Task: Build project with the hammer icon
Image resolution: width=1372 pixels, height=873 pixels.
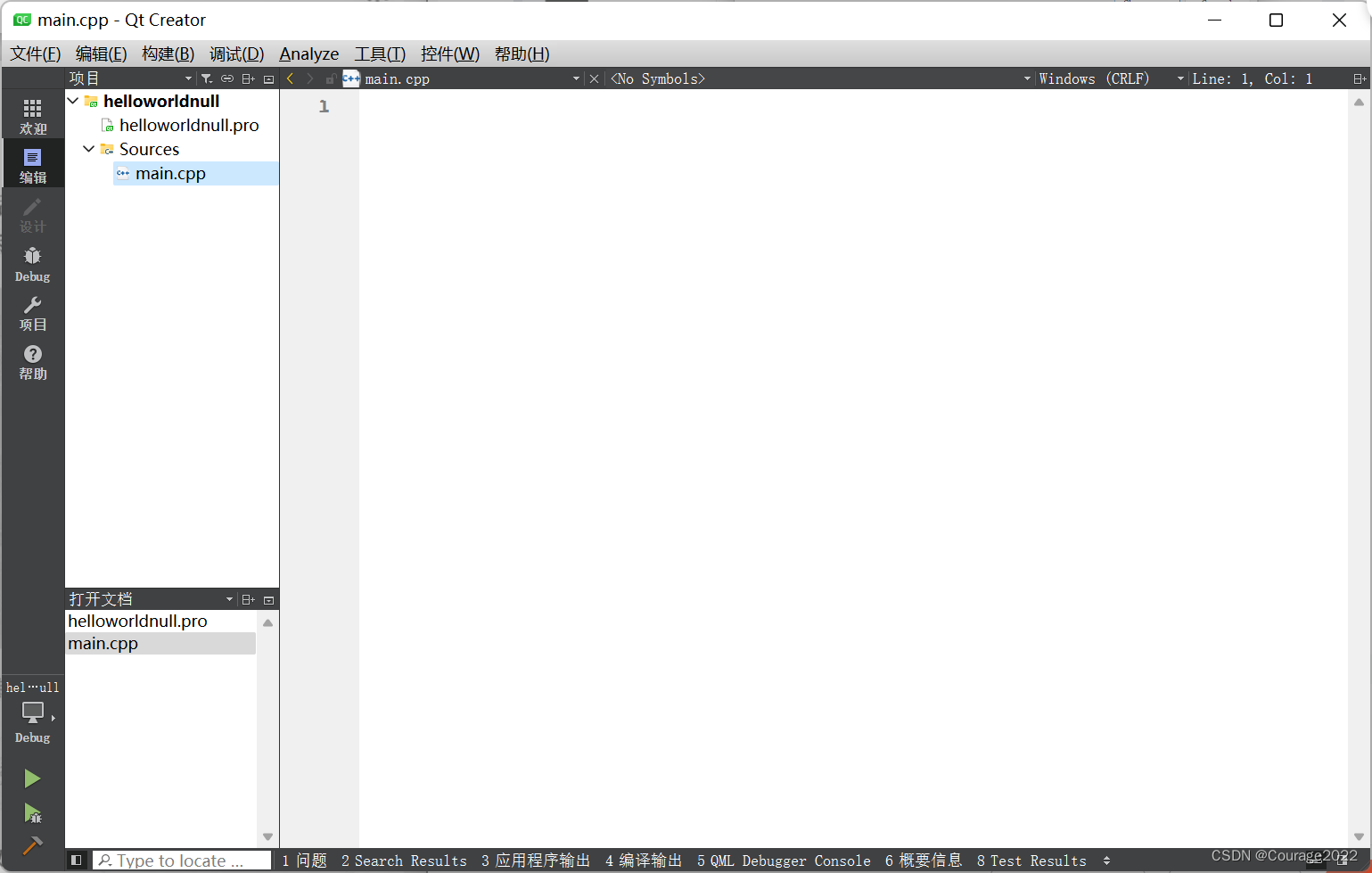Action: (x=32, y=844)
